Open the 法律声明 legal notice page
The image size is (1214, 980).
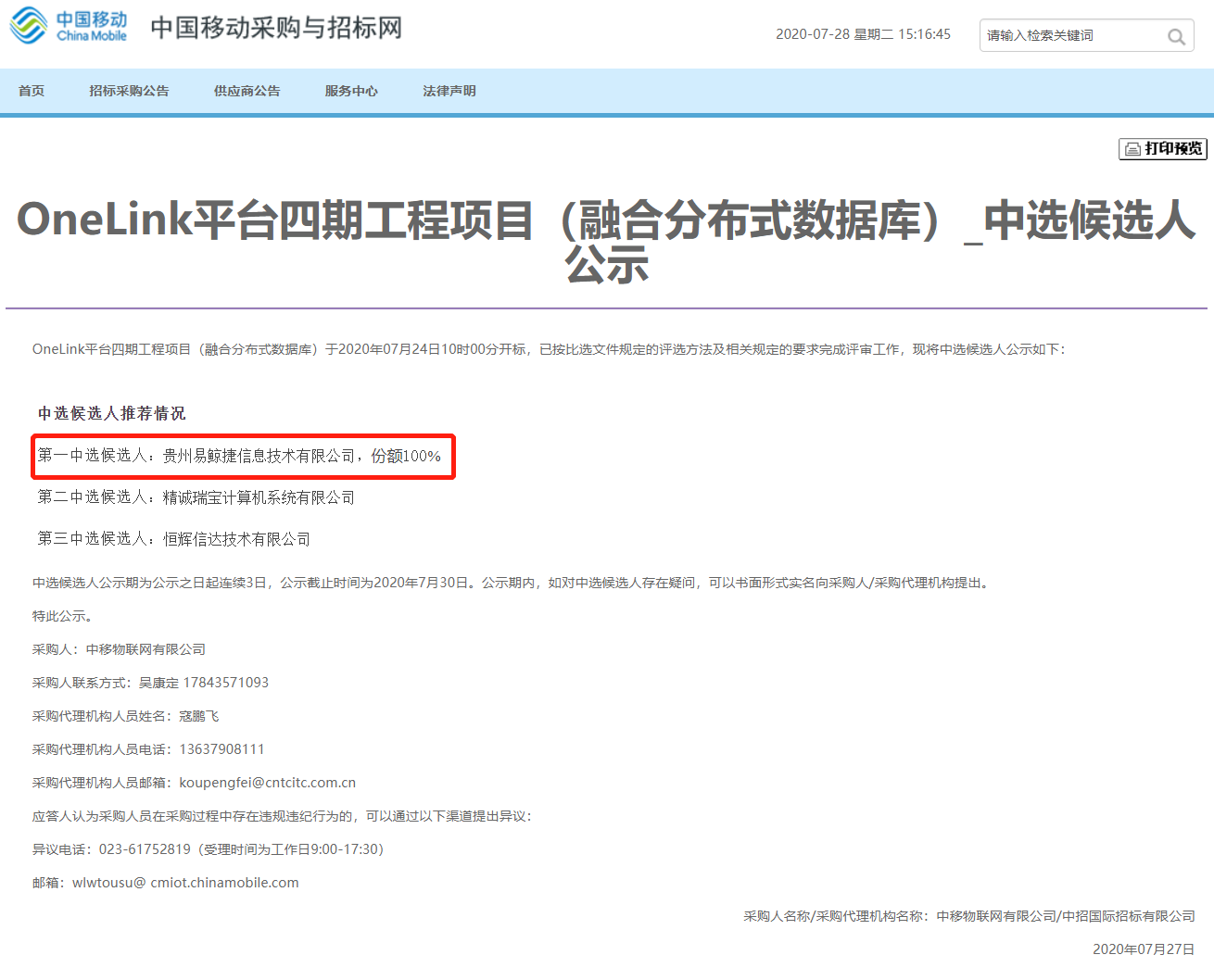click(449, 90)
